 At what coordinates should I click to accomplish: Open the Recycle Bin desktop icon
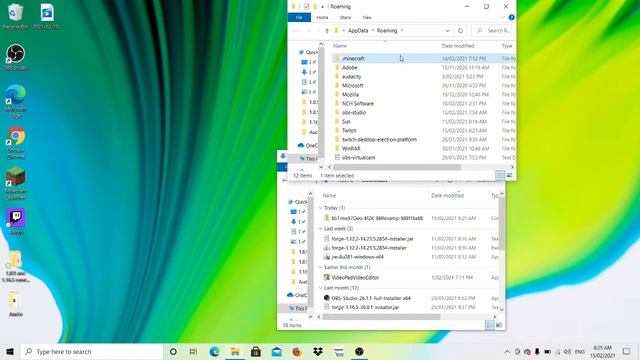click(16, 16)
